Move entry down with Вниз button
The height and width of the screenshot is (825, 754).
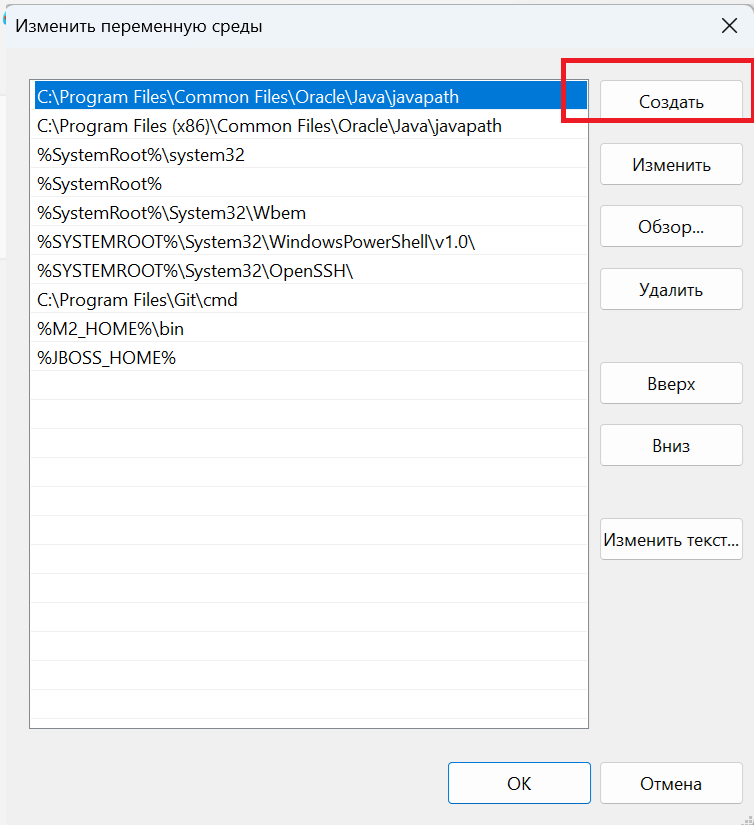click(x=671, y=446)
